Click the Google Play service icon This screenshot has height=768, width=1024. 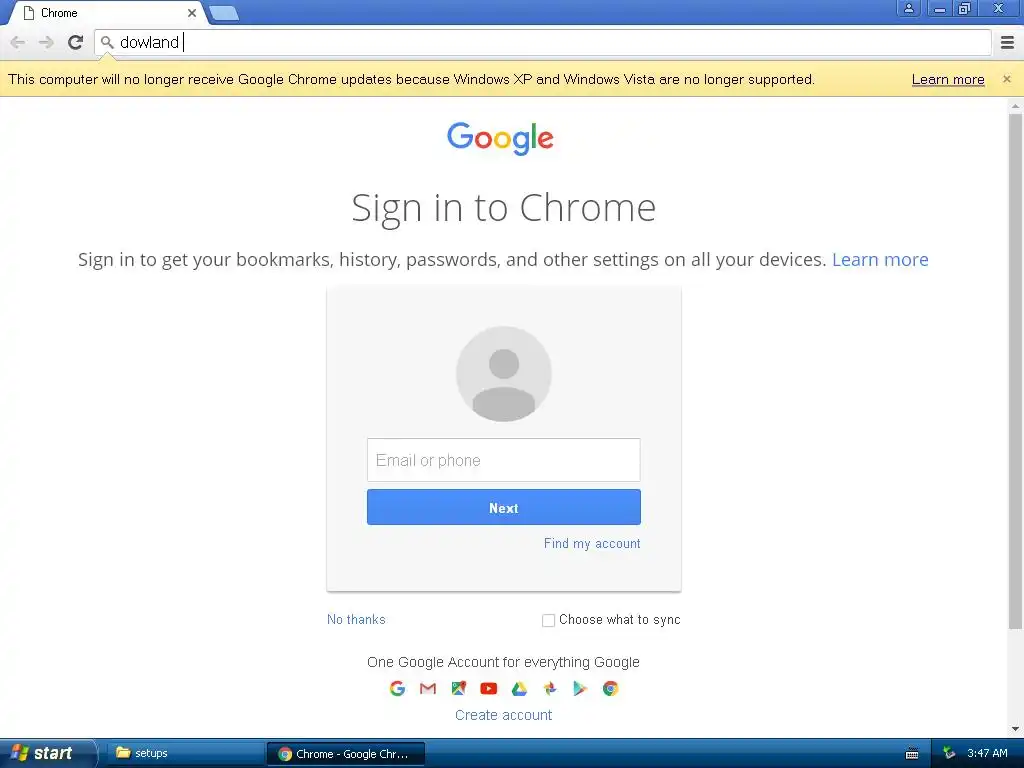[580, 688]
